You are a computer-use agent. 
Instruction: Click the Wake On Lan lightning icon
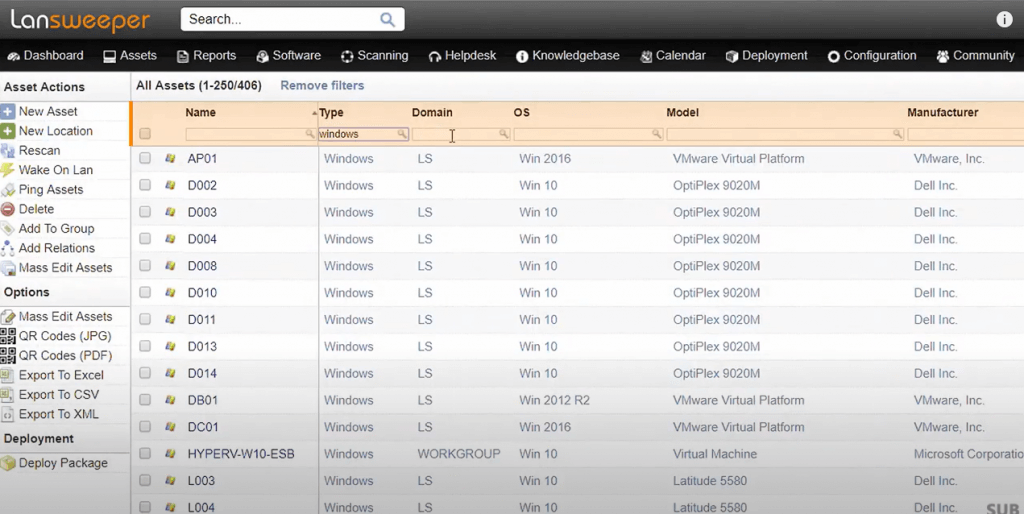8,170
